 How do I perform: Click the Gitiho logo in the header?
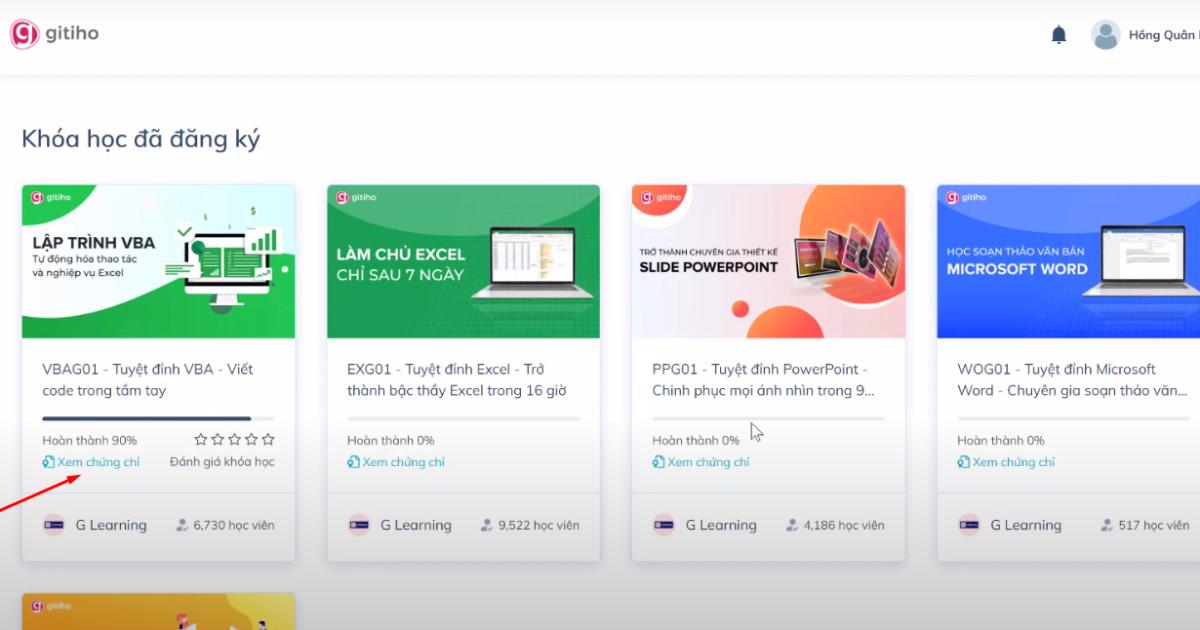(54, 34)
